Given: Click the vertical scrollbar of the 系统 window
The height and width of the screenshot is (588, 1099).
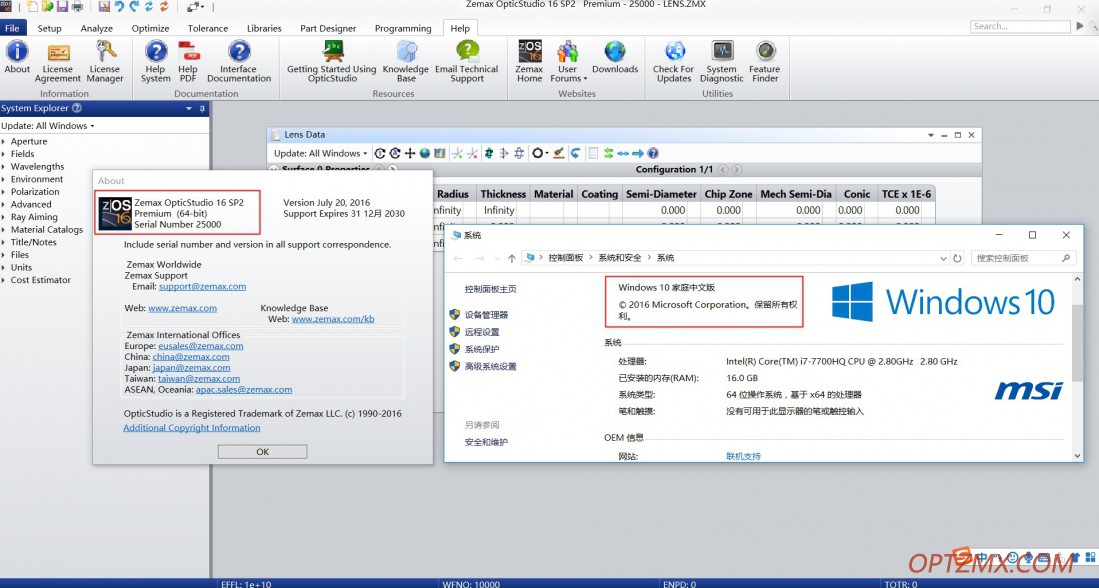Looking at the screenshot, I should pos(1078,368).
